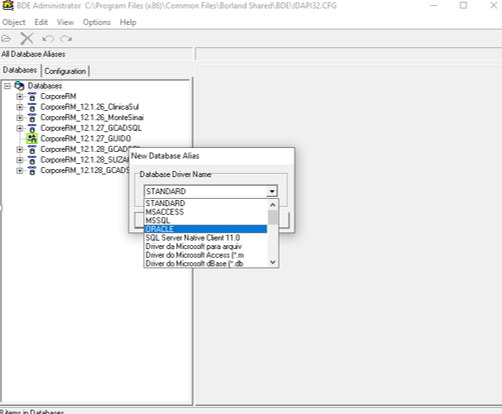Click the driver list scrollbar thumb
This screenshot has width=502, height=414.
point(273,217)
